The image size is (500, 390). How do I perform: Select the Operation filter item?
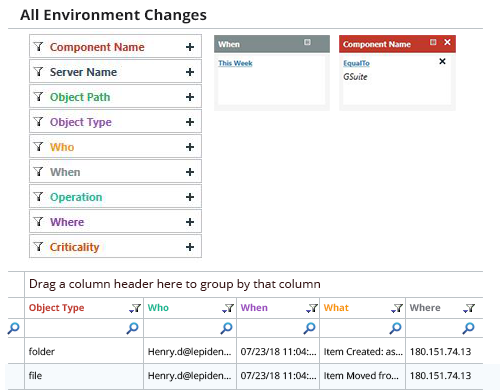[115, 197]
